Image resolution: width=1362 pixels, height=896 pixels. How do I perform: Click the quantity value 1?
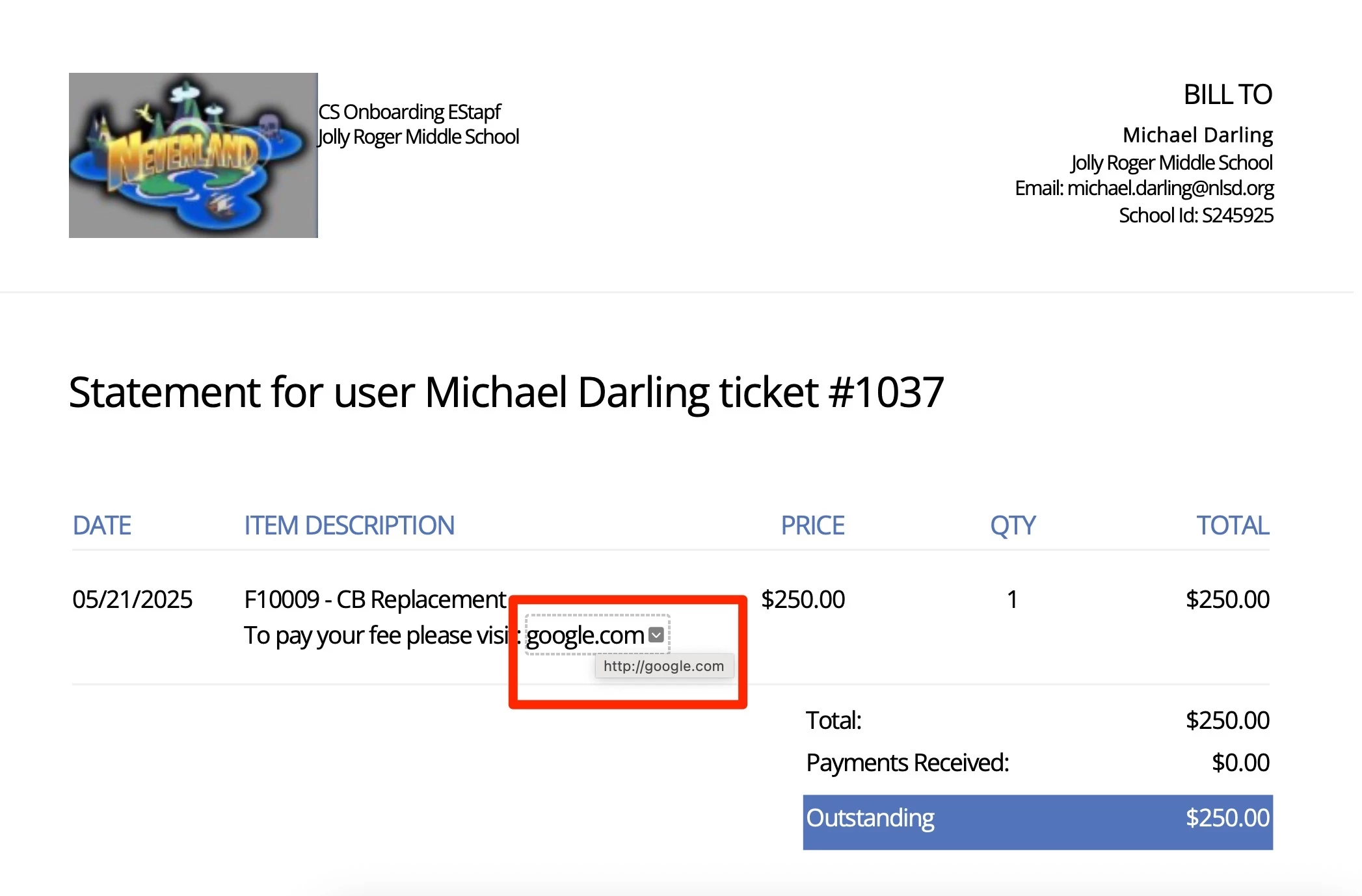[x=1011, y=600]
